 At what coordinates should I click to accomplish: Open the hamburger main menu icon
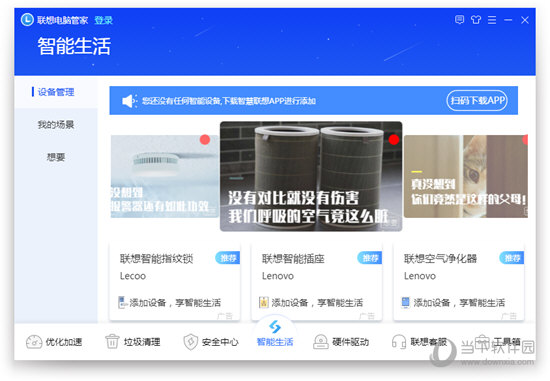pos(492,20)
